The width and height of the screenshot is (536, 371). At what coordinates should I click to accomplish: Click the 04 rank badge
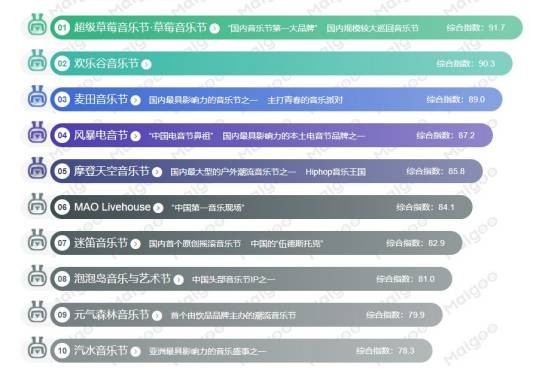[62, 135]
